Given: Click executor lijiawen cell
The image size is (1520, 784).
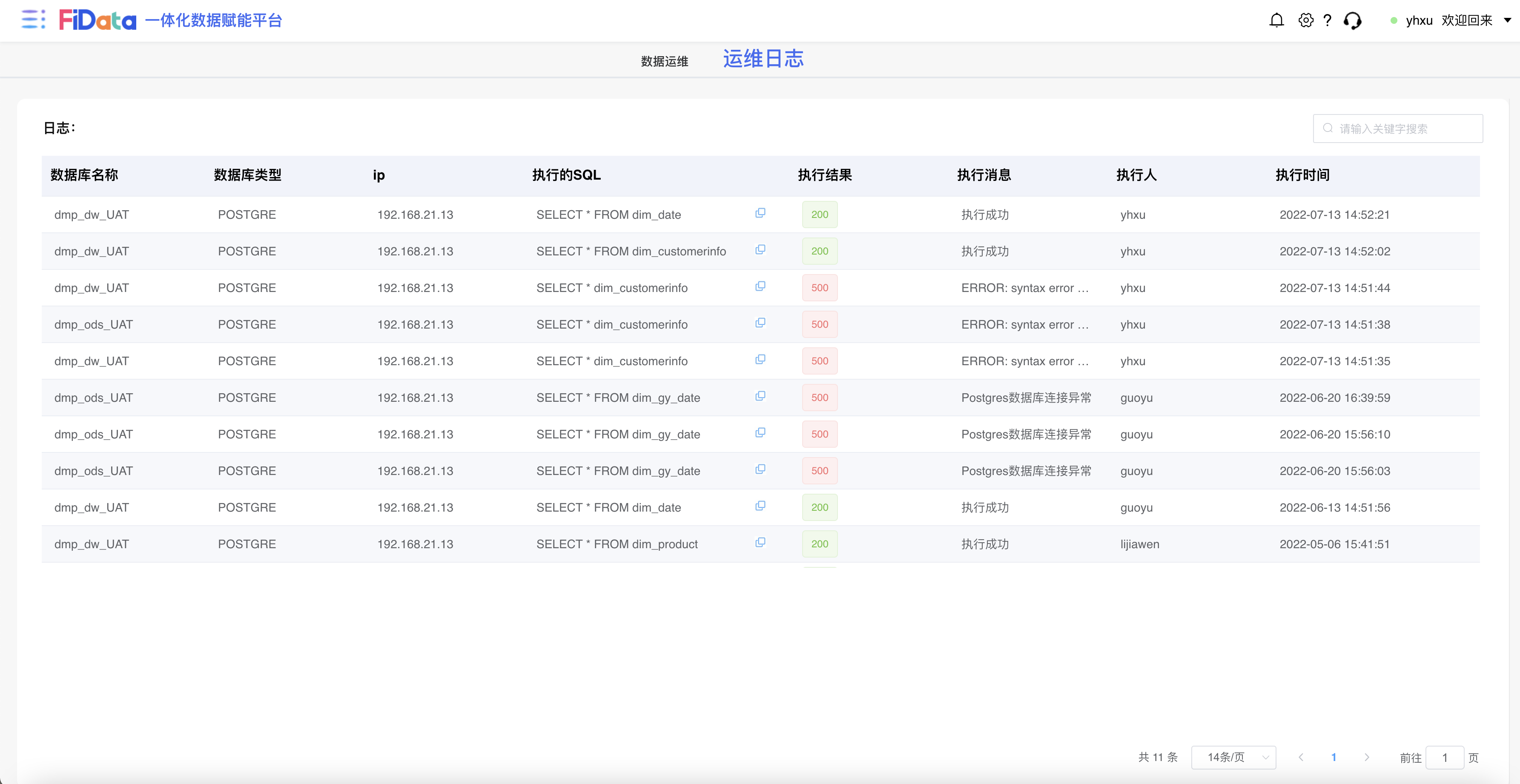Looking at the screenshot, I should [1139, 544].
